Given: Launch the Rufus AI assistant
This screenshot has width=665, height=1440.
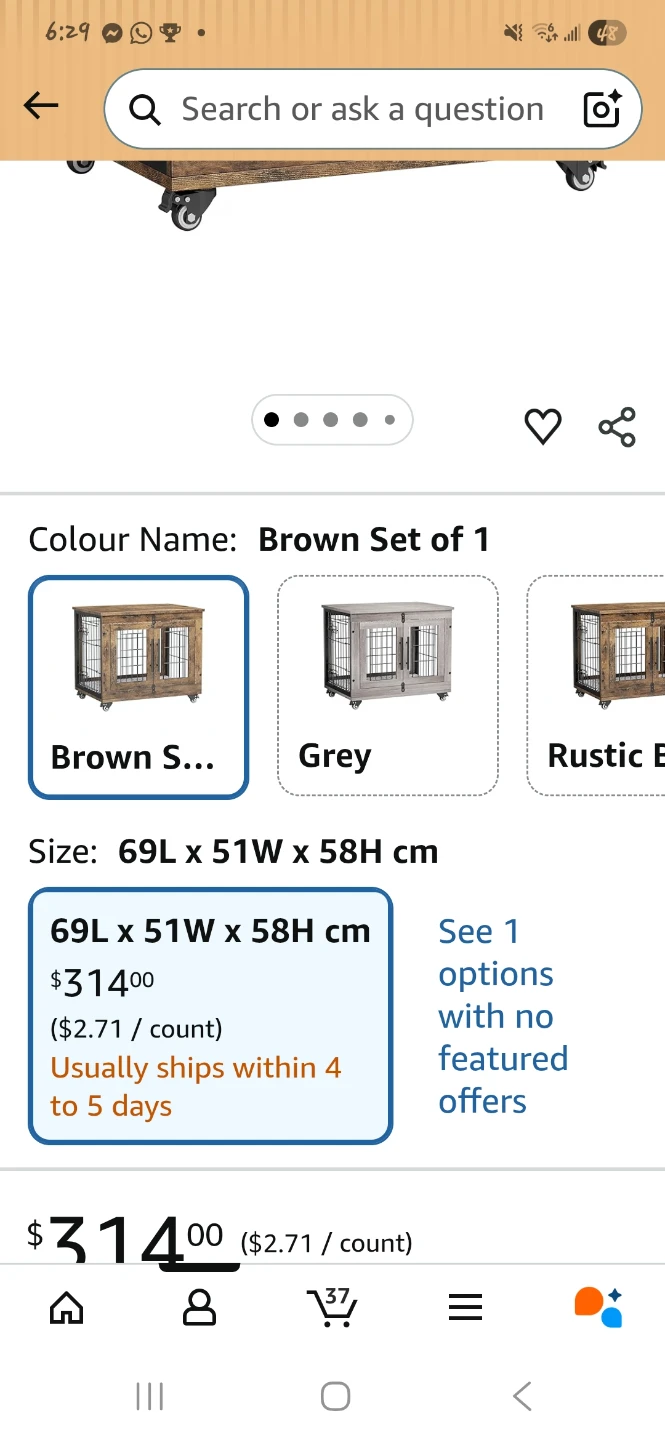Looking at the screenshot, I should point(598,1307).
